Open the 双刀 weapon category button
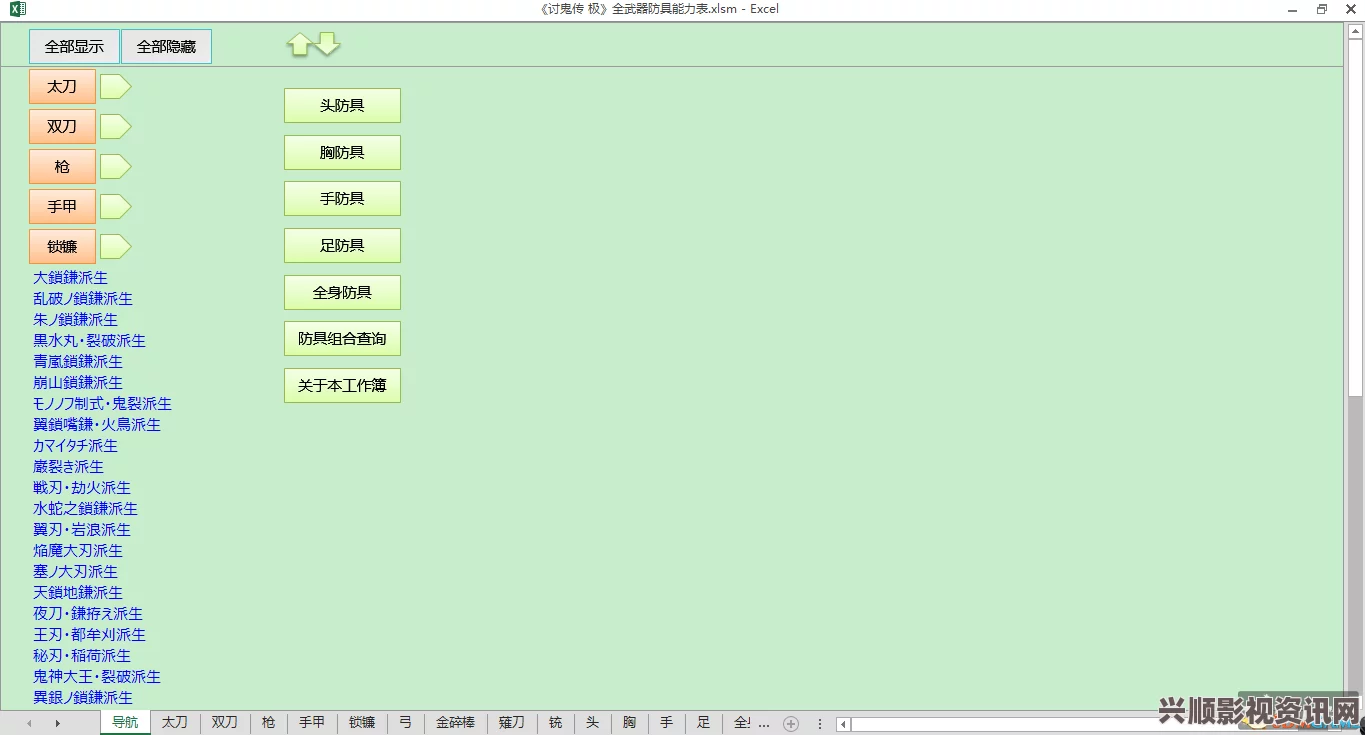Image resolution: width=1365 pixels, height=735 pixels. click(62, 127)
